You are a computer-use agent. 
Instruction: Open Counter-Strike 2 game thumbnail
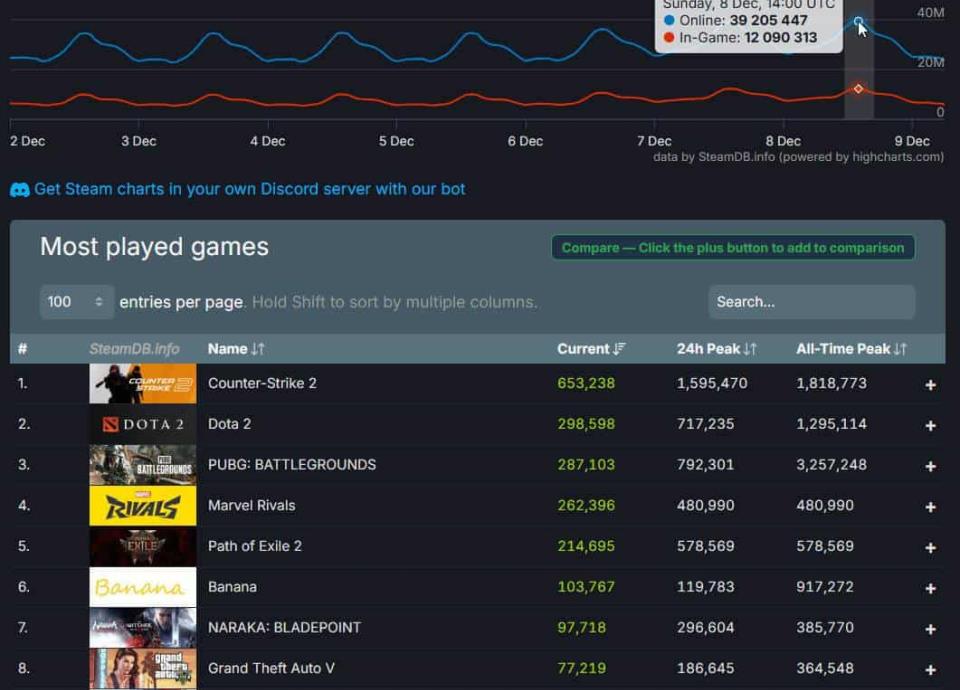point(142,384)
